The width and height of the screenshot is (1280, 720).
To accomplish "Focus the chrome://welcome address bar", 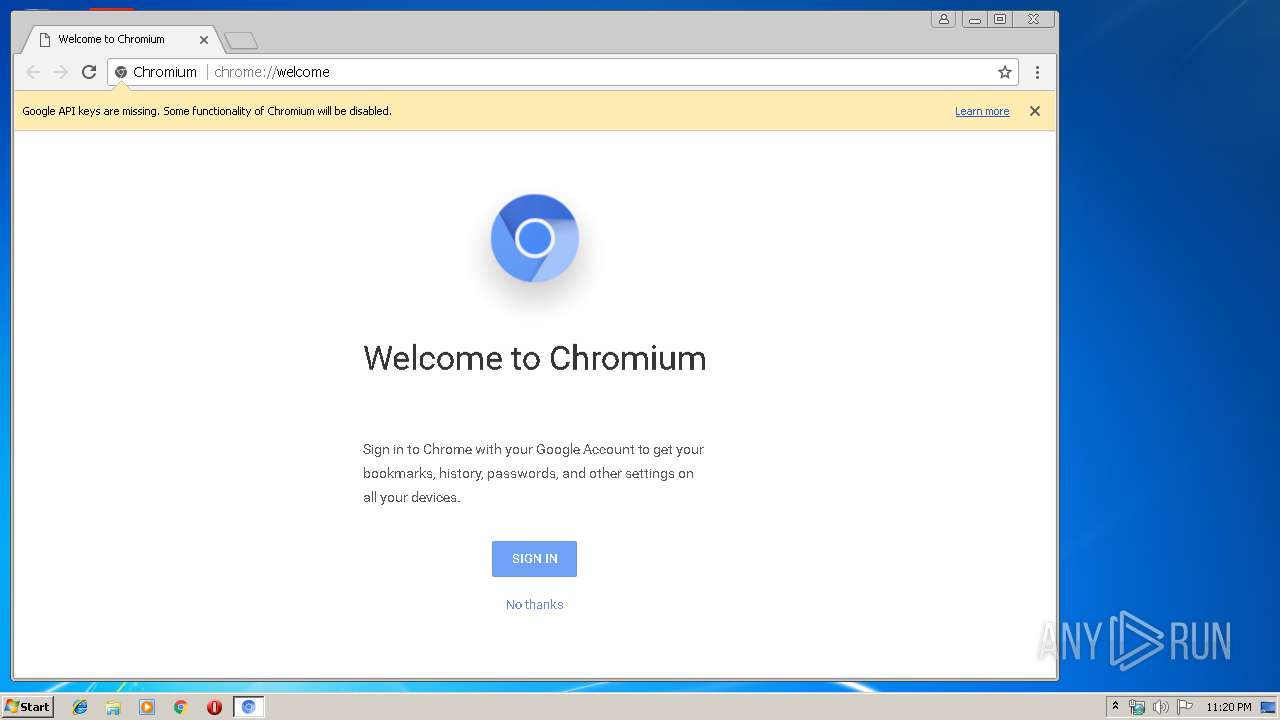I will [563, 72].
